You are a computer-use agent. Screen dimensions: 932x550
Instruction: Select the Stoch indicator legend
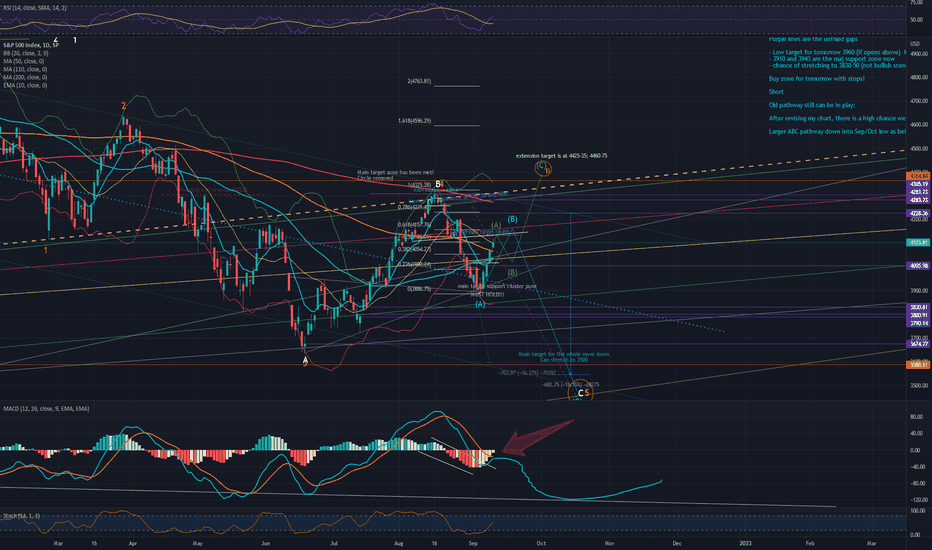[x=21, y=516]
